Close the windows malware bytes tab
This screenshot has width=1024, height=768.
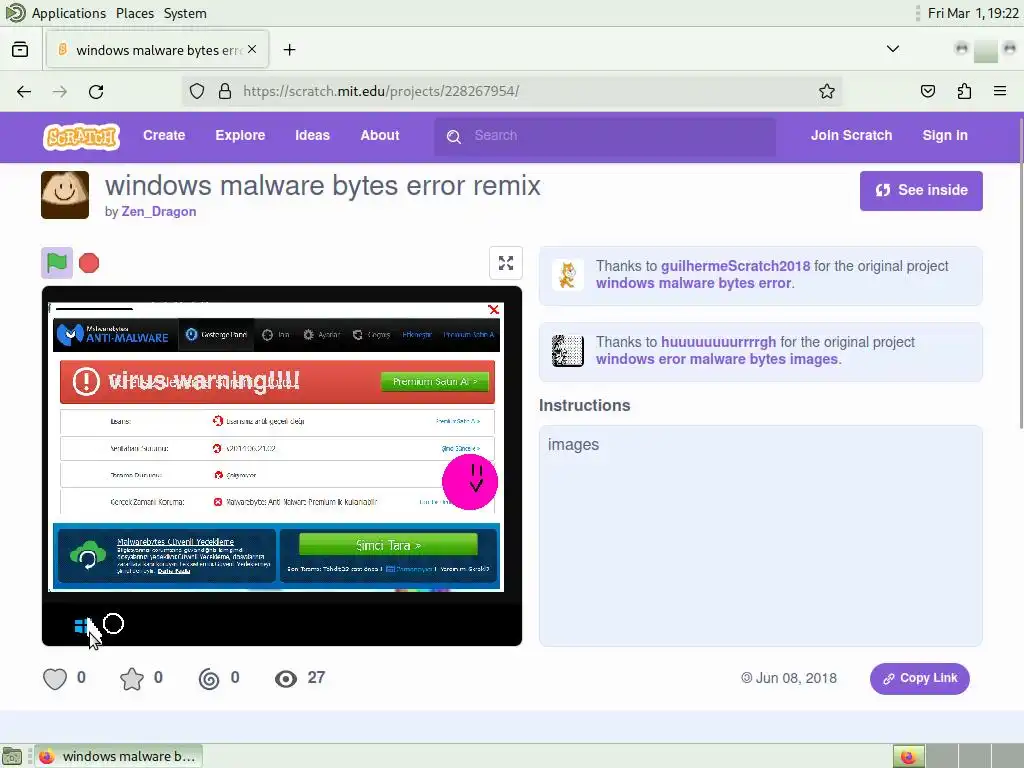252,50
